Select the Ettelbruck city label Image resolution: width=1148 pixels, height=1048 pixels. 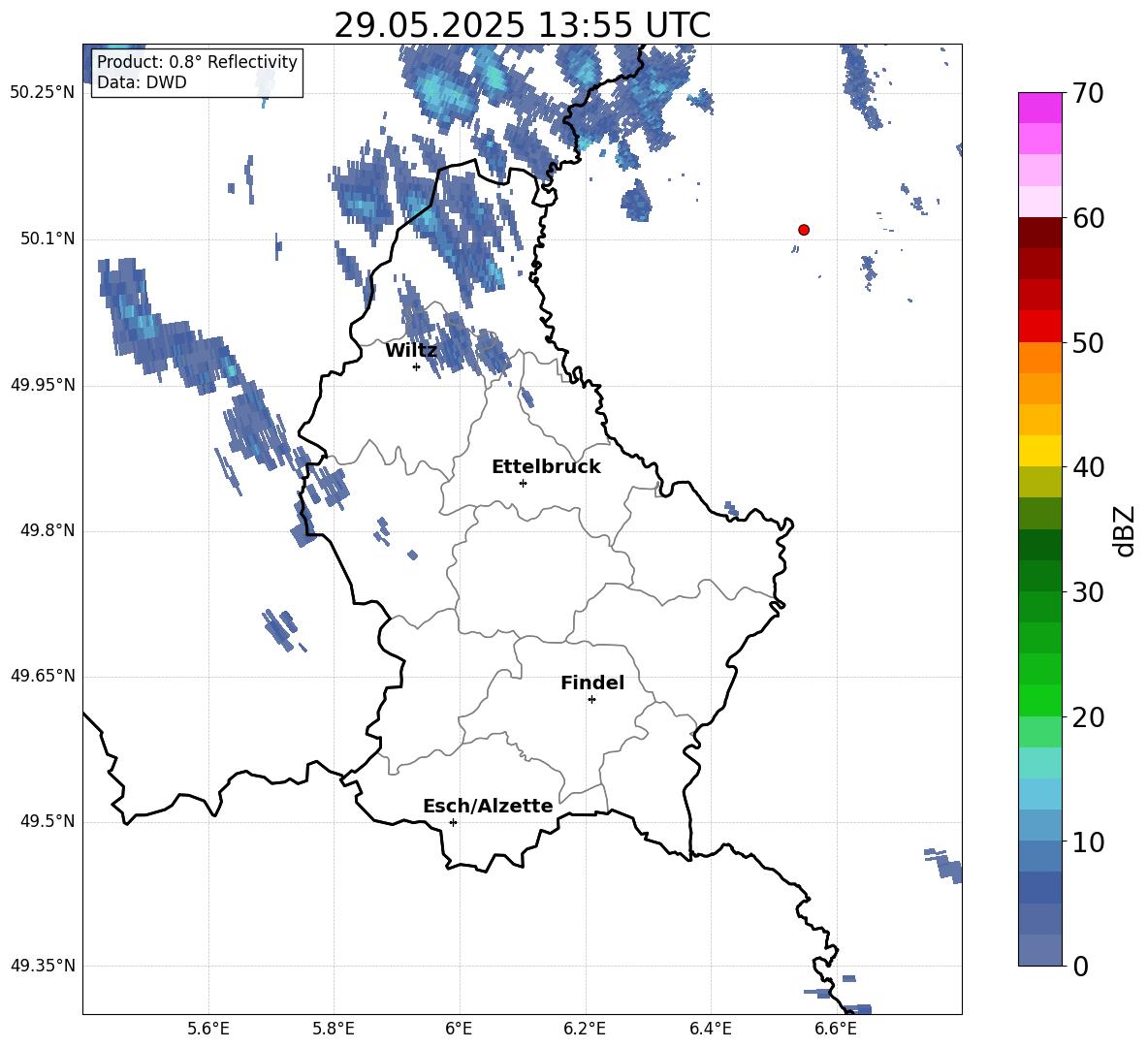tap(546, 467)
